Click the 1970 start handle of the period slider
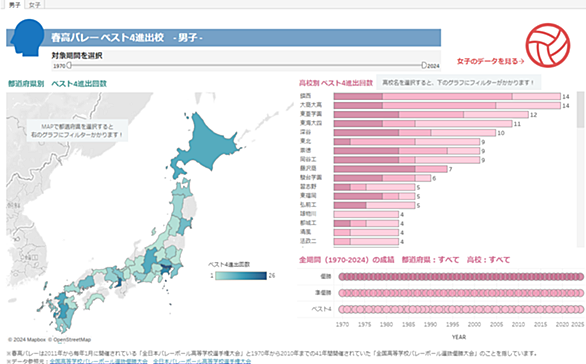The width and height of the screenshot is (586, 364). tap(69, 65)
